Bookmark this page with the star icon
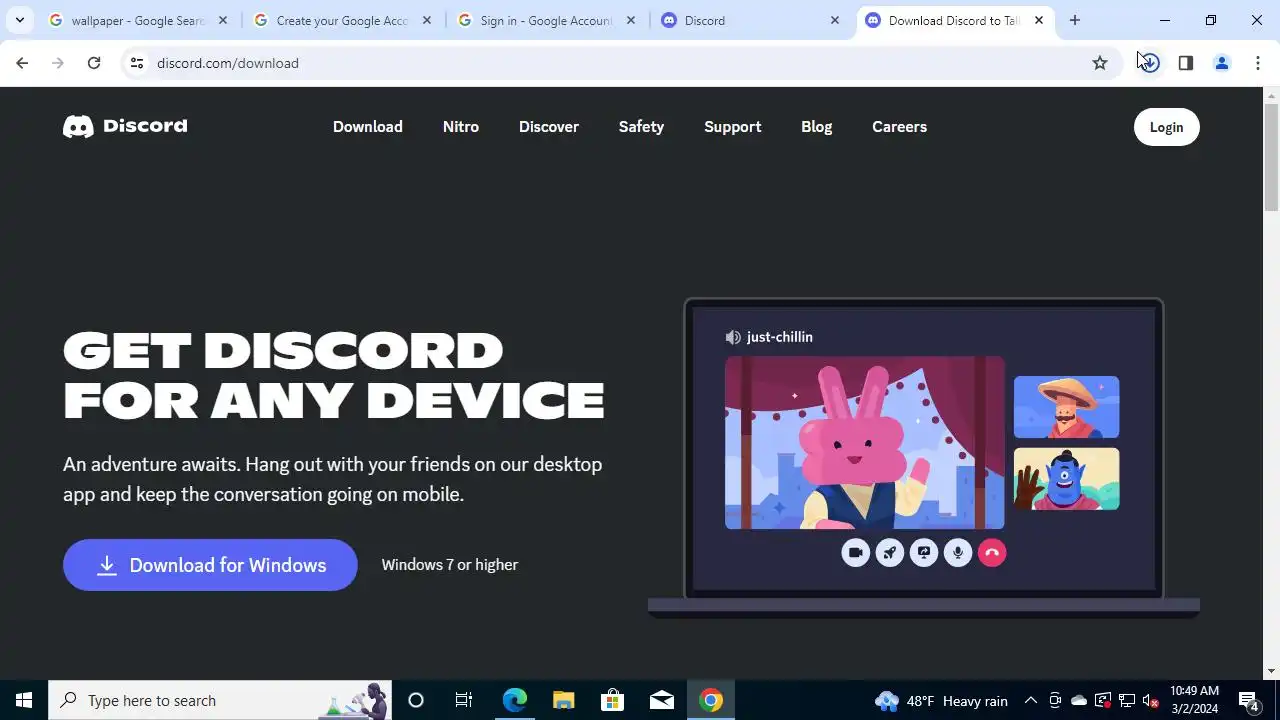 click(1100, 63)
